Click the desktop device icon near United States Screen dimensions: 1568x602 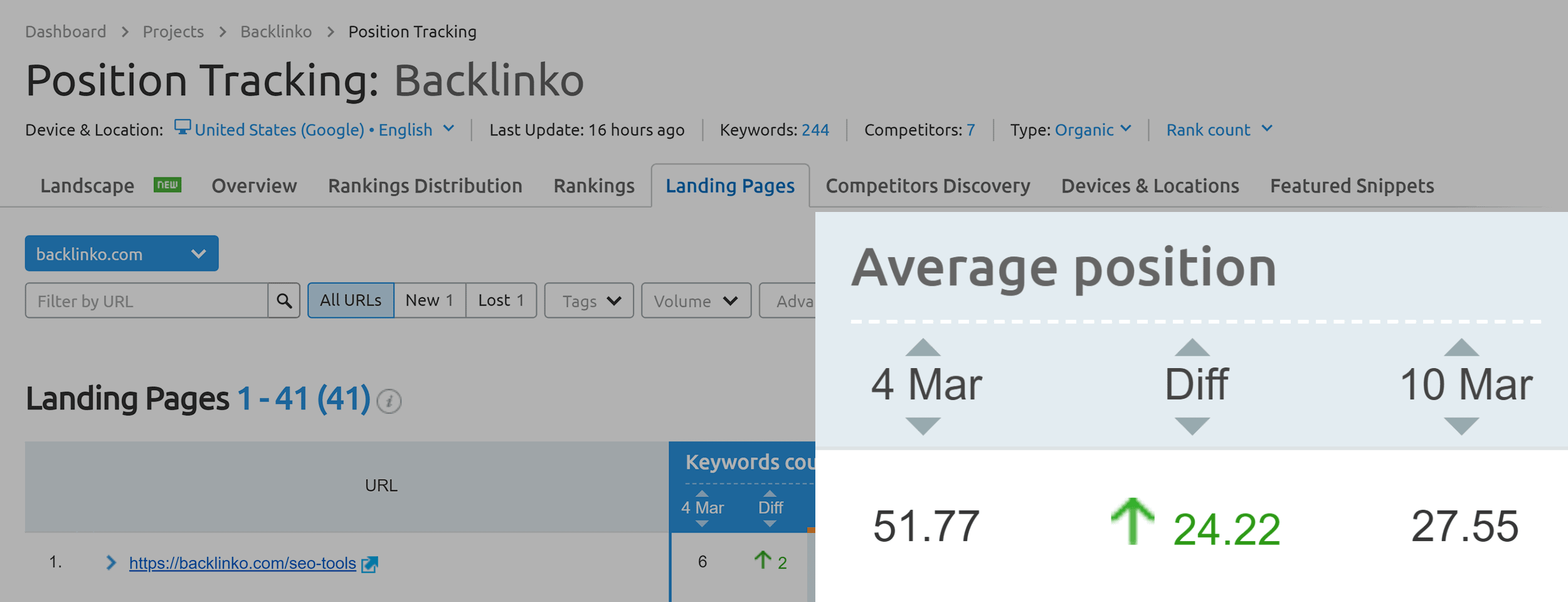[183, 127]
